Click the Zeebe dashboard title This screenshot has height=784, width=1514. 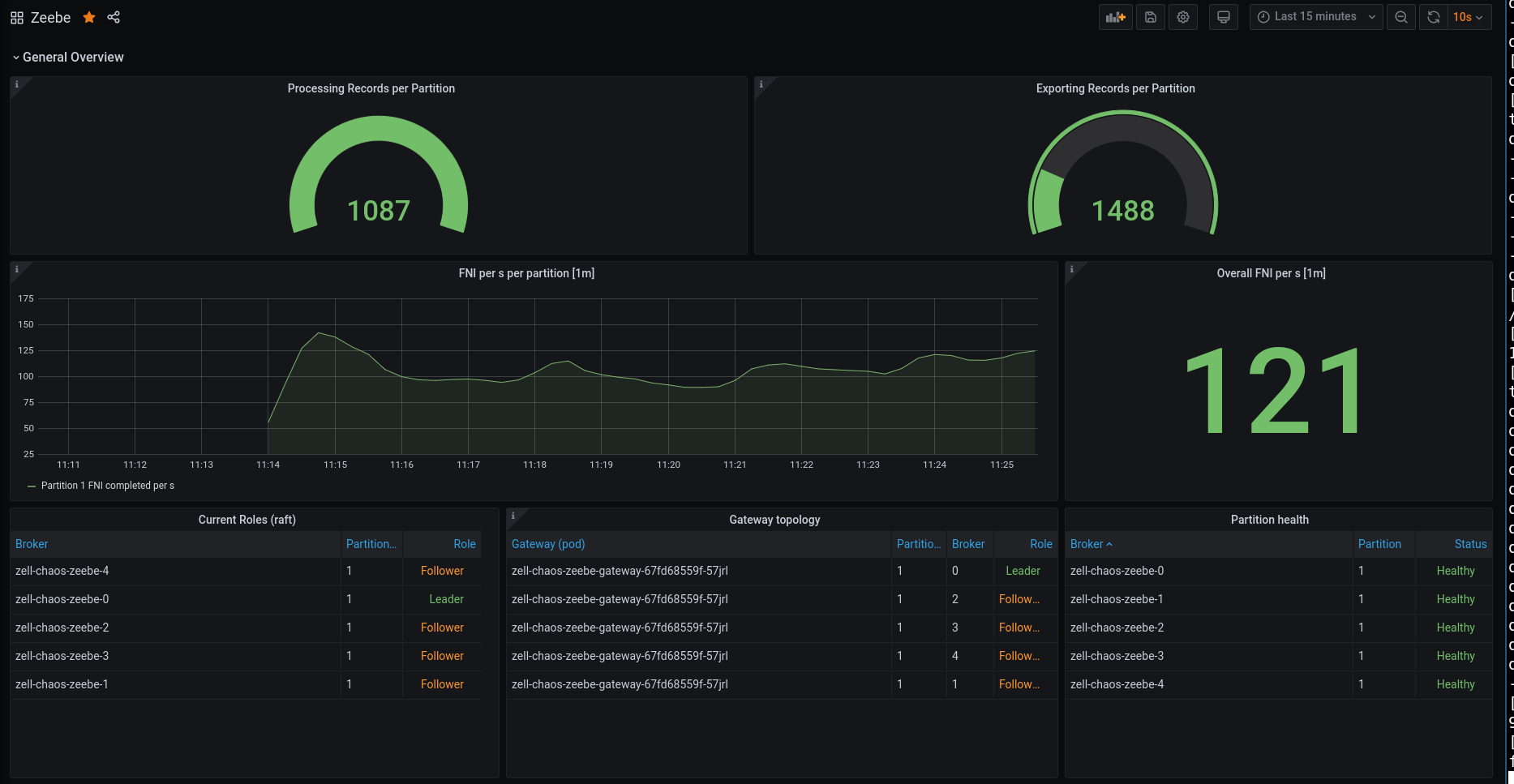51,17
